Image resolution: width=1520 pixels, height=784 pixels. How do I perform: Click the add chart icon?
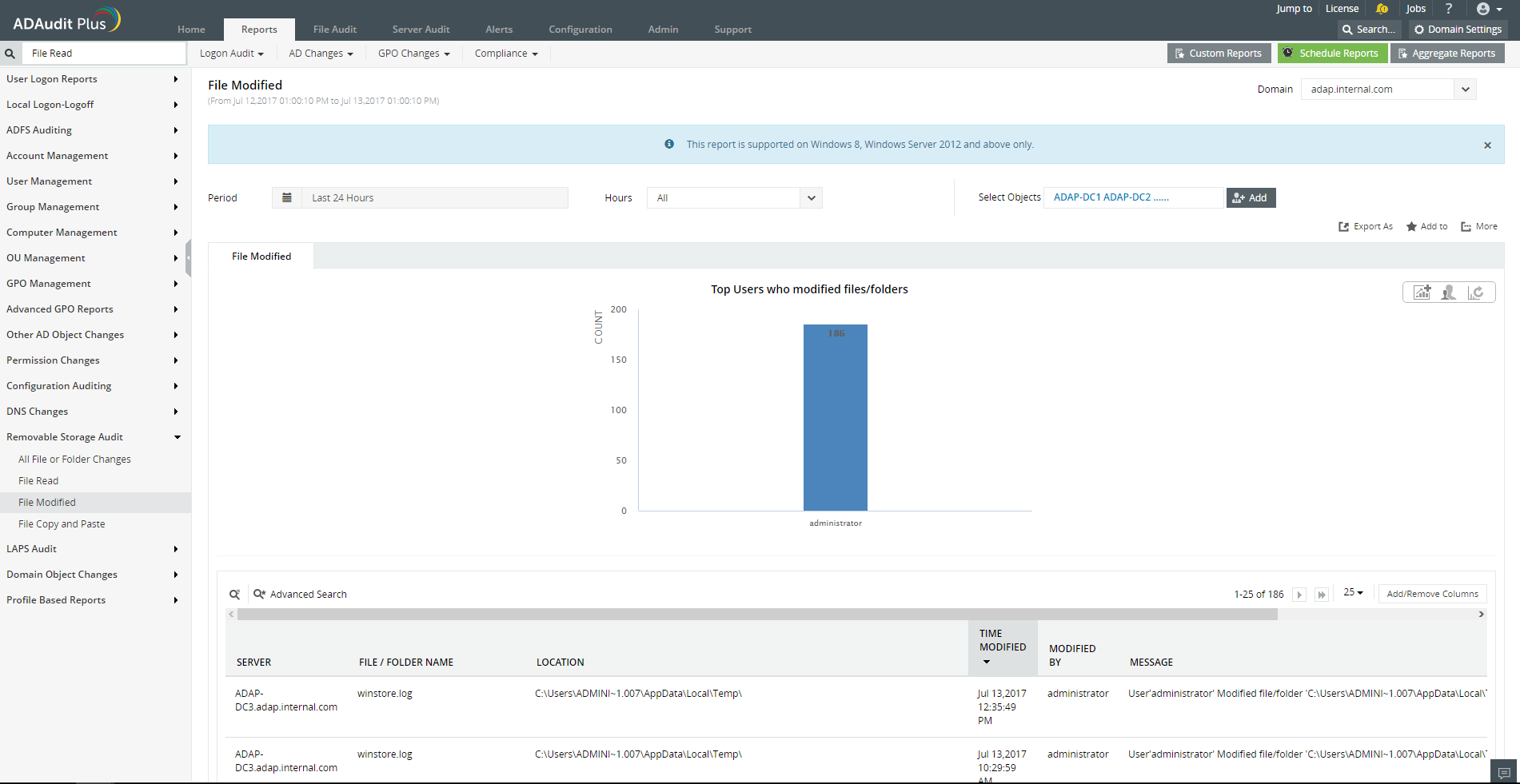click(x=1422, y=293)
